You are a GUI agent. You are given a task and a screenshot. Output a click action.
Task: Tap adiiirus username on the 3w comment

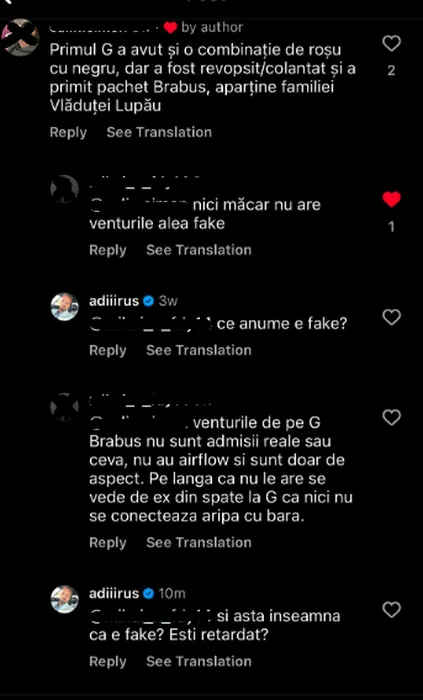(114, 301)
